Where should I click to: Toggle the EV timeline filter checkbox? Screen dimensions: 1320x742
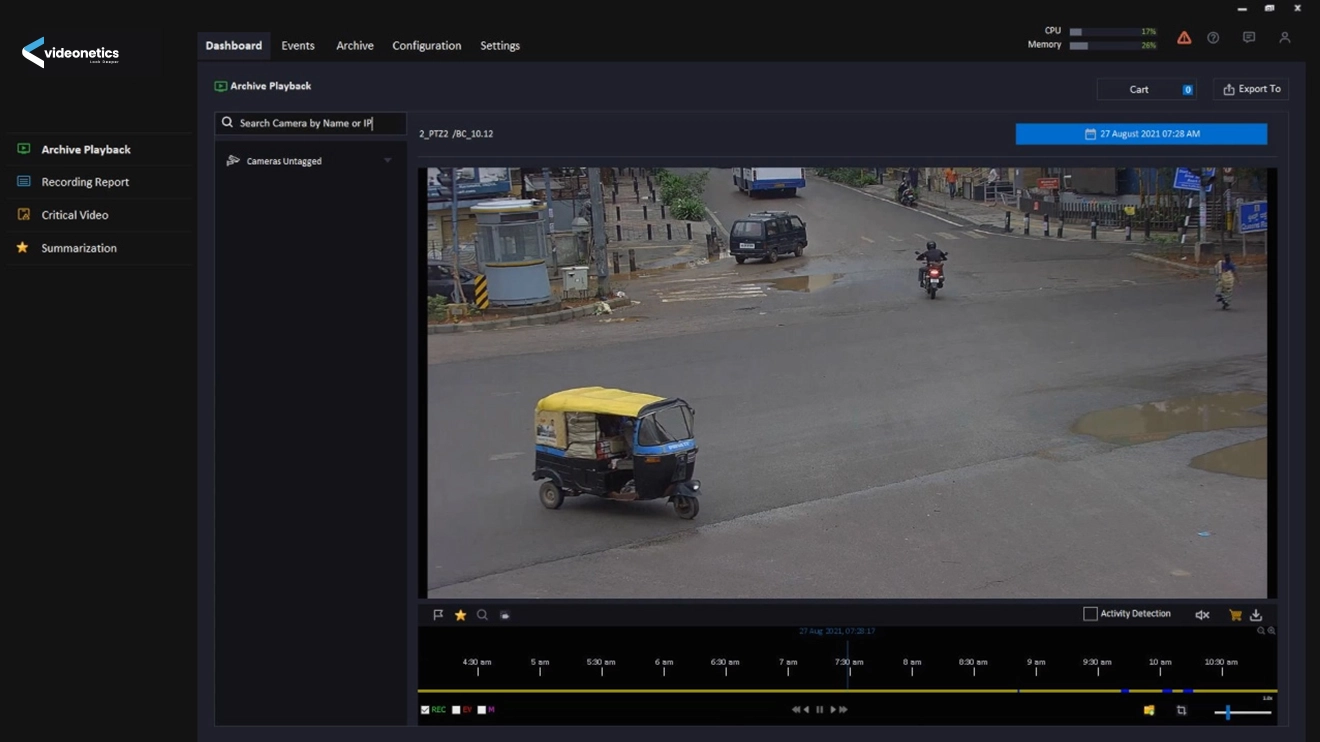coord(456,710)
